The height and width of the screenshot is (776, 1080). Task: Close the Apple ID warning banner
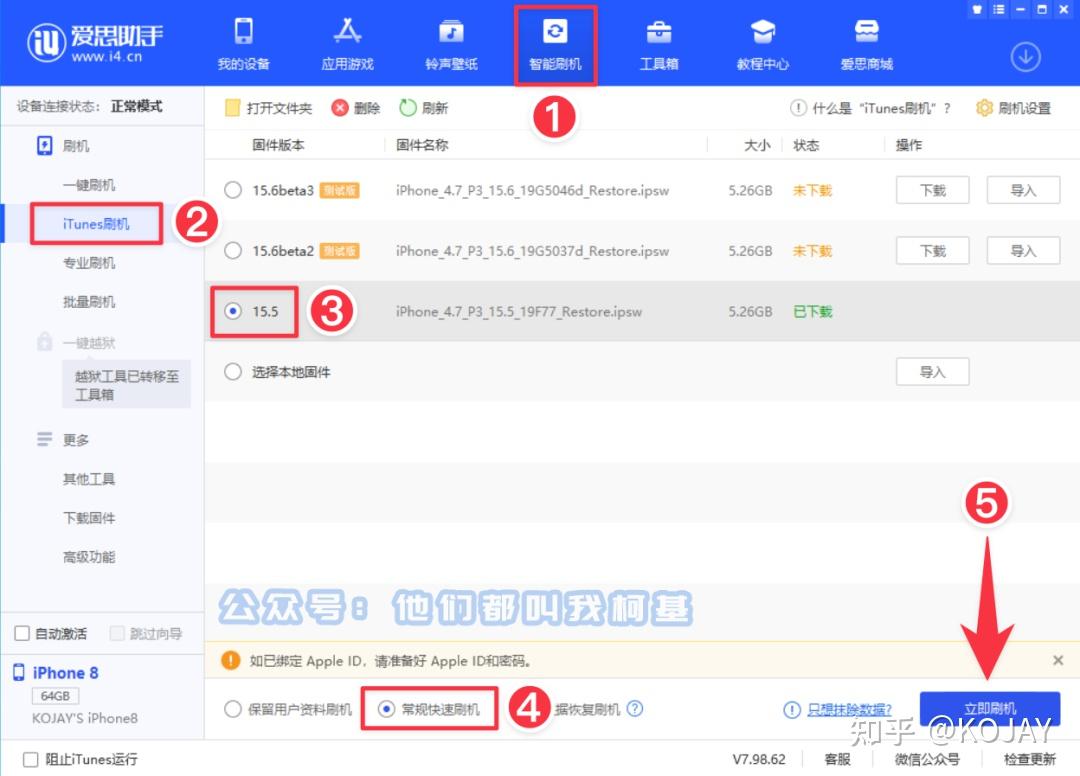click(x=1058, y=660)
